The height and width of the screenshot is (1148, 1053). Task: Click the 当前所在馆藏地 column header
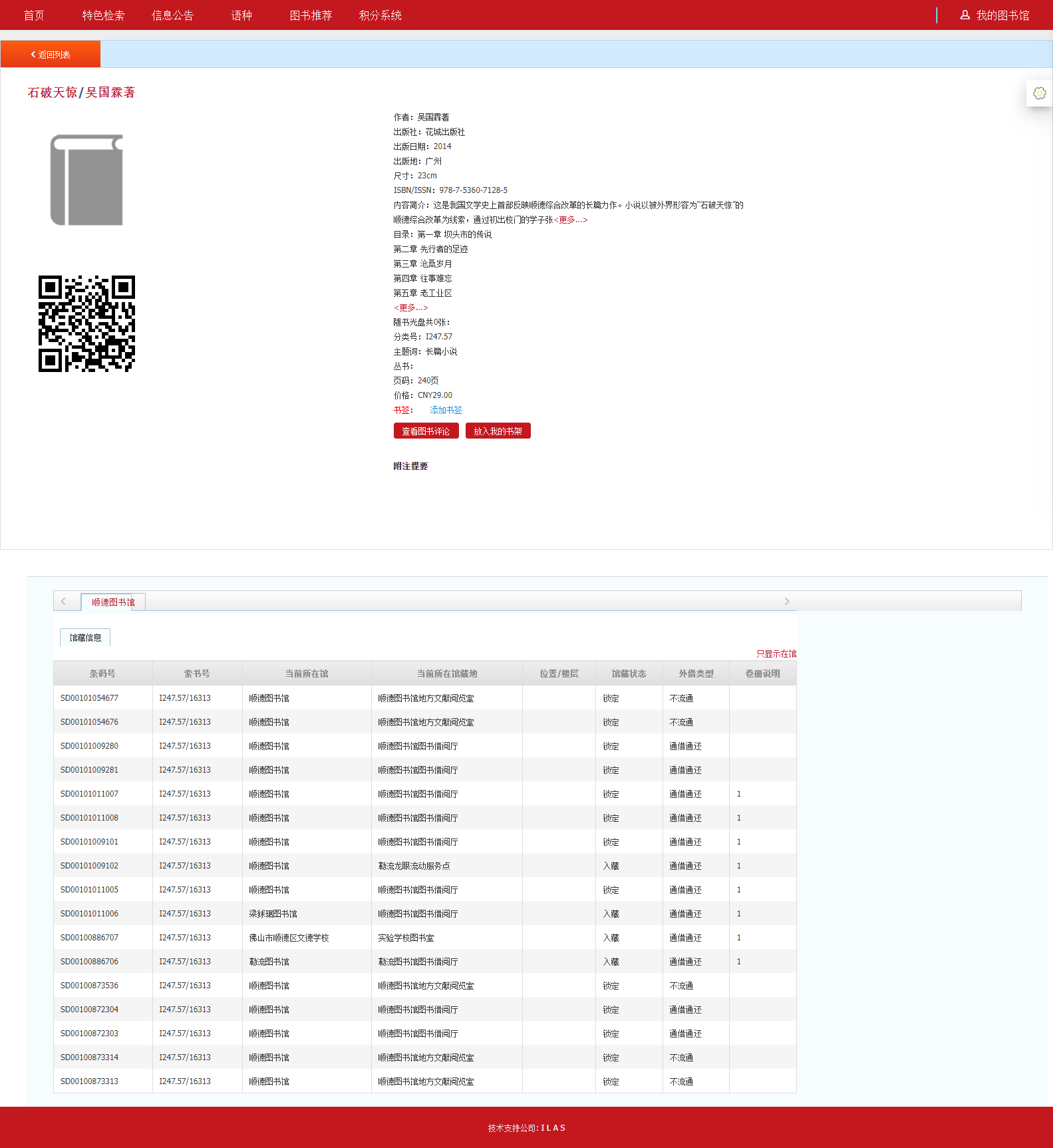(447, 673)
